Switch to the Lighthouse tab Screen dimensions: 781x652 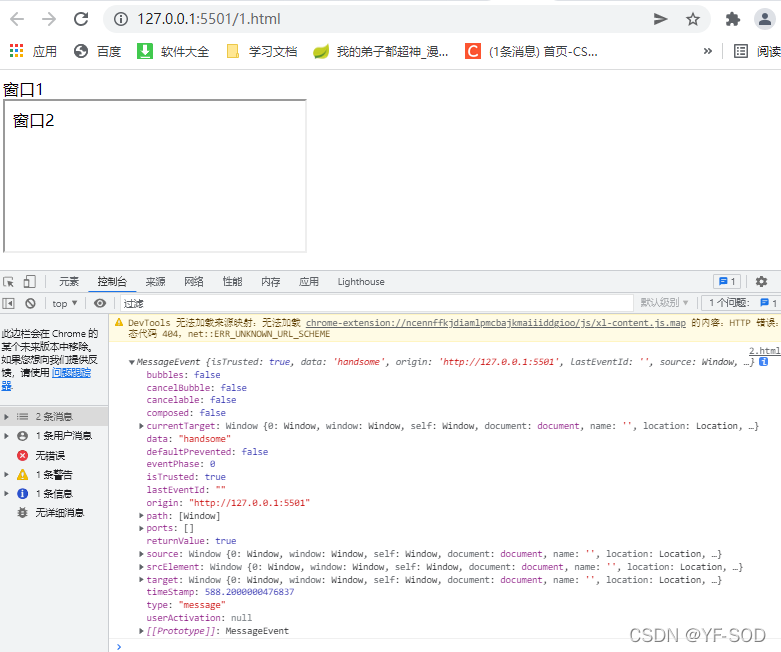click(361, 282)
